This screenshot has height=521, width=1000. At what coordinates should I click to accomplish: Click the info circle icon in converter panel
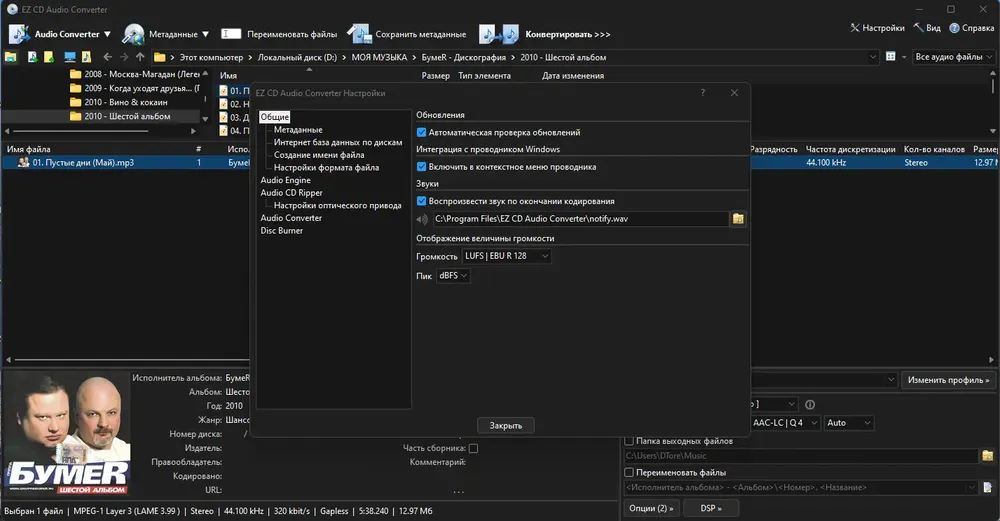point(810,404)
